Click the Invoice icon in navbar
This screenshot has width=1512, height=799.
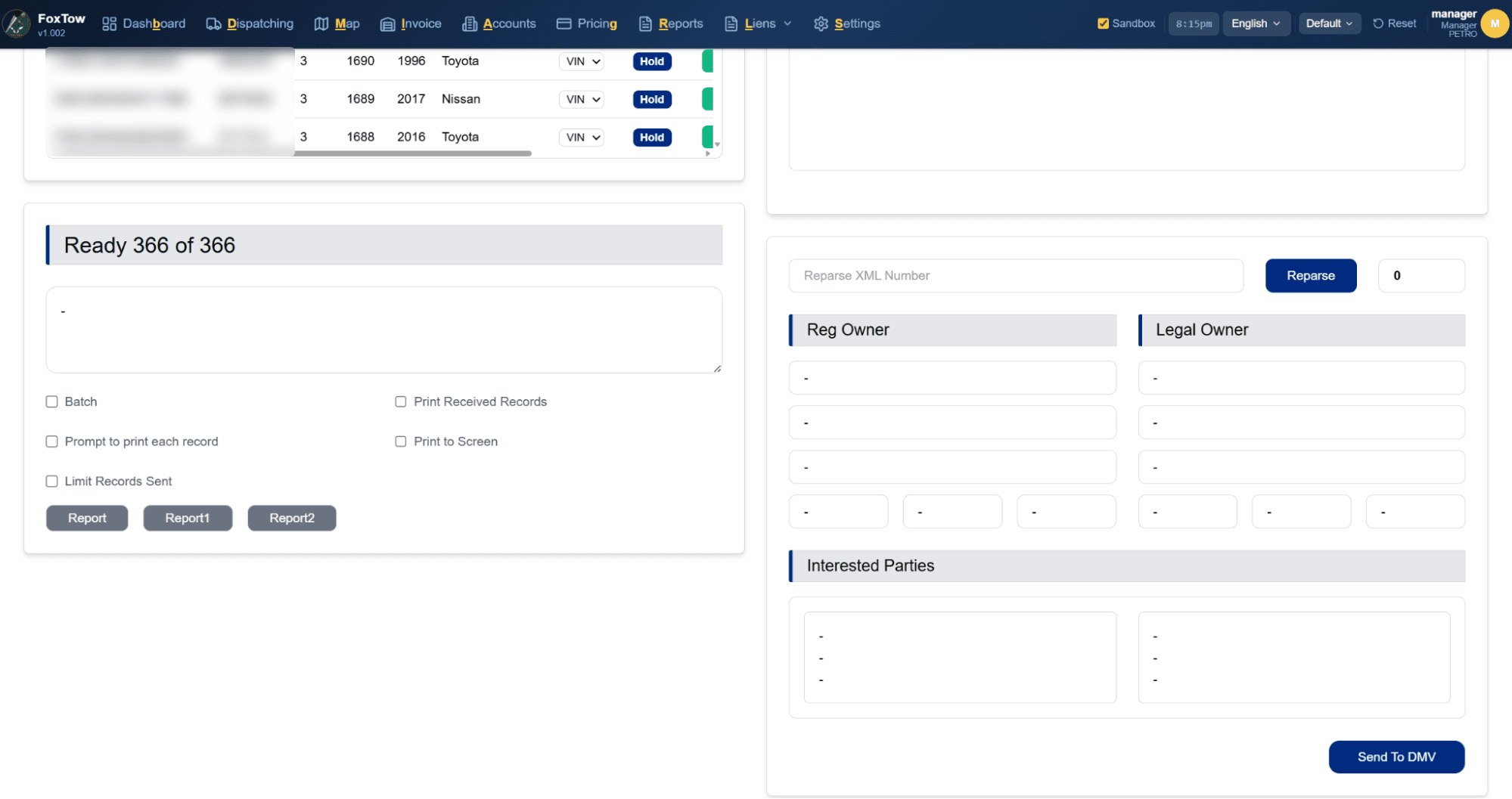click(x=387, y=24)
